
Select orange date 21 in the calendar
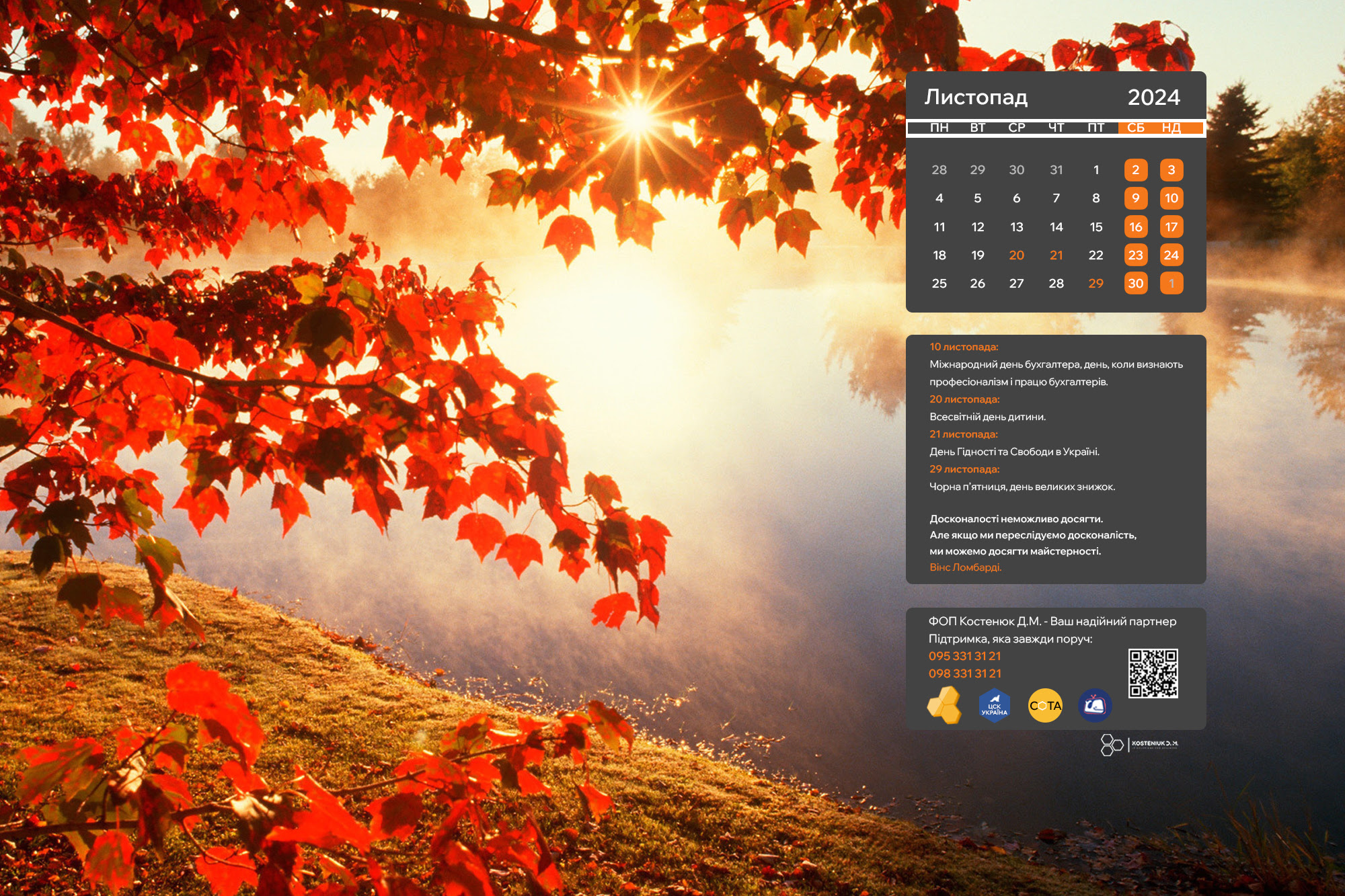pyautogui.click(x=1056, y=255)
